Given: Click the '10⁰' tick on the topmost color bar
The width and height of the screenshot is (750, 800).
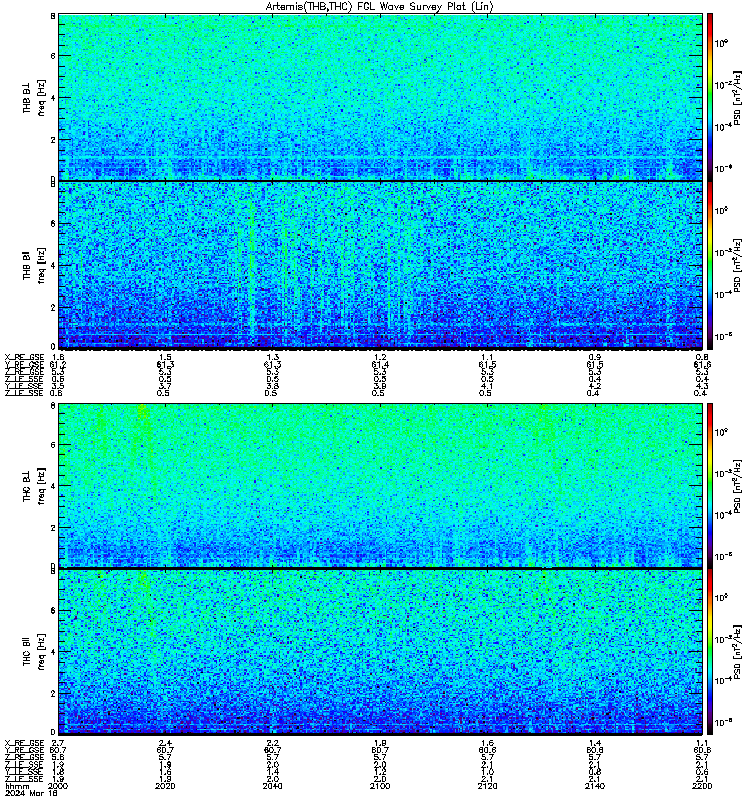Looking at the screenshot, I should click(x=721, y=43).
